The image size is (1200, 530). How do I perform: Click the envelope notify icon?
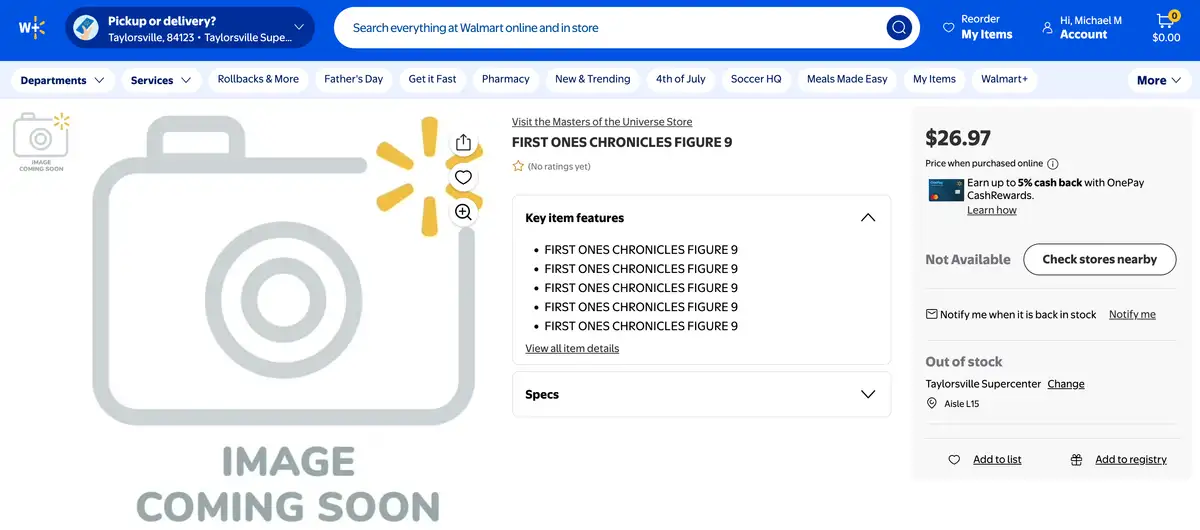932,314
